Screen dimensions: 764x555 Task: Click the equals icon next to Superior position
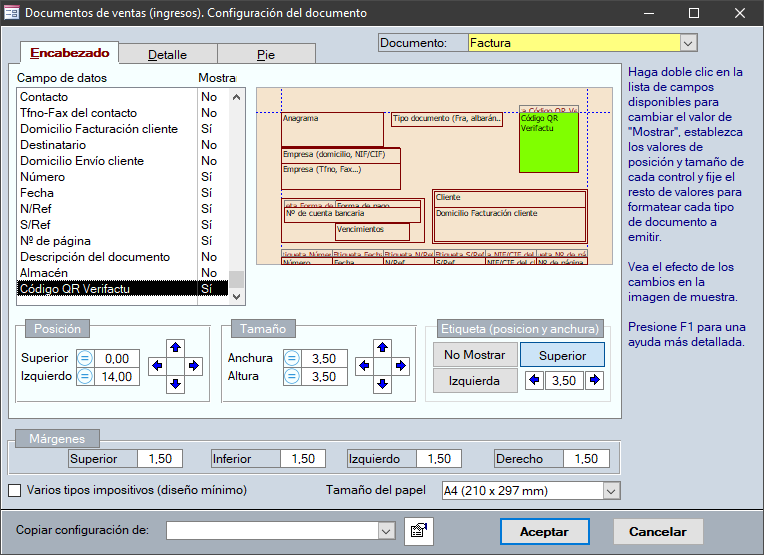(x=85, y=358)
